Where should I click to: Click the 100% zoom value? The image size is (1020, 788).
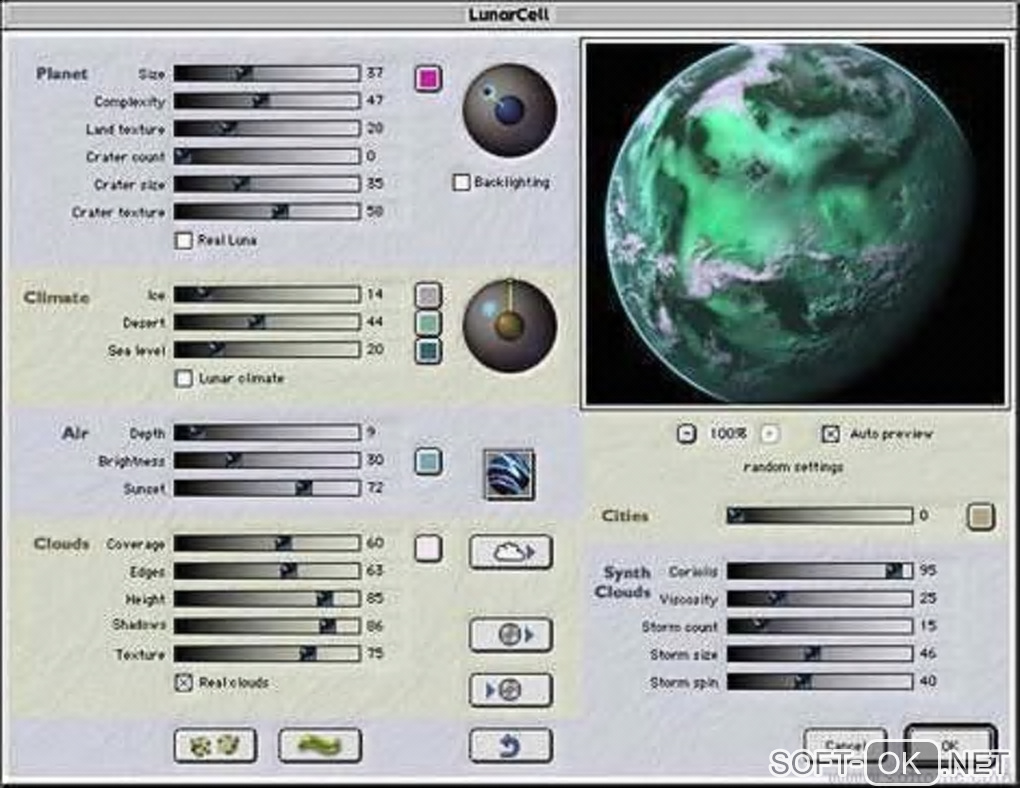(x=728, y=433)
